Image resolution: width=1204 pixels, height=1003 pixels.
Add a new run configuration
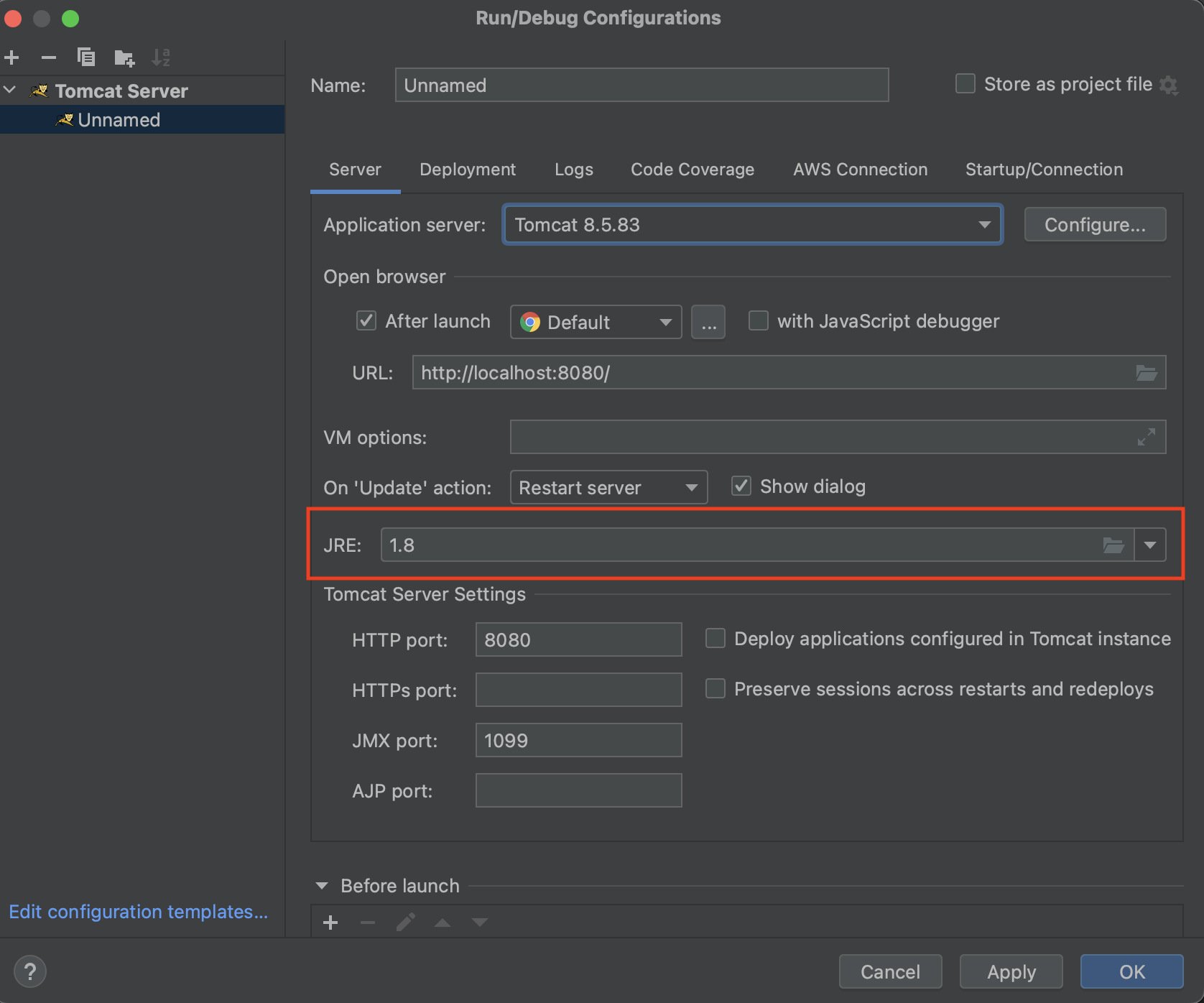[x=12, y=57]
